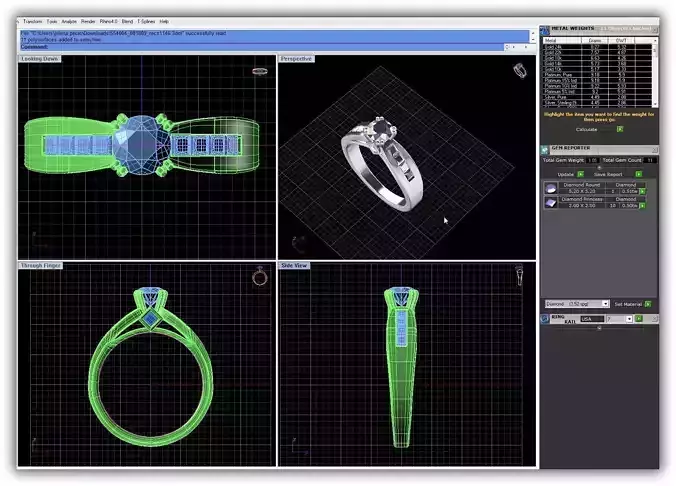Select the Looking Down viewport title

coord(40,59)
